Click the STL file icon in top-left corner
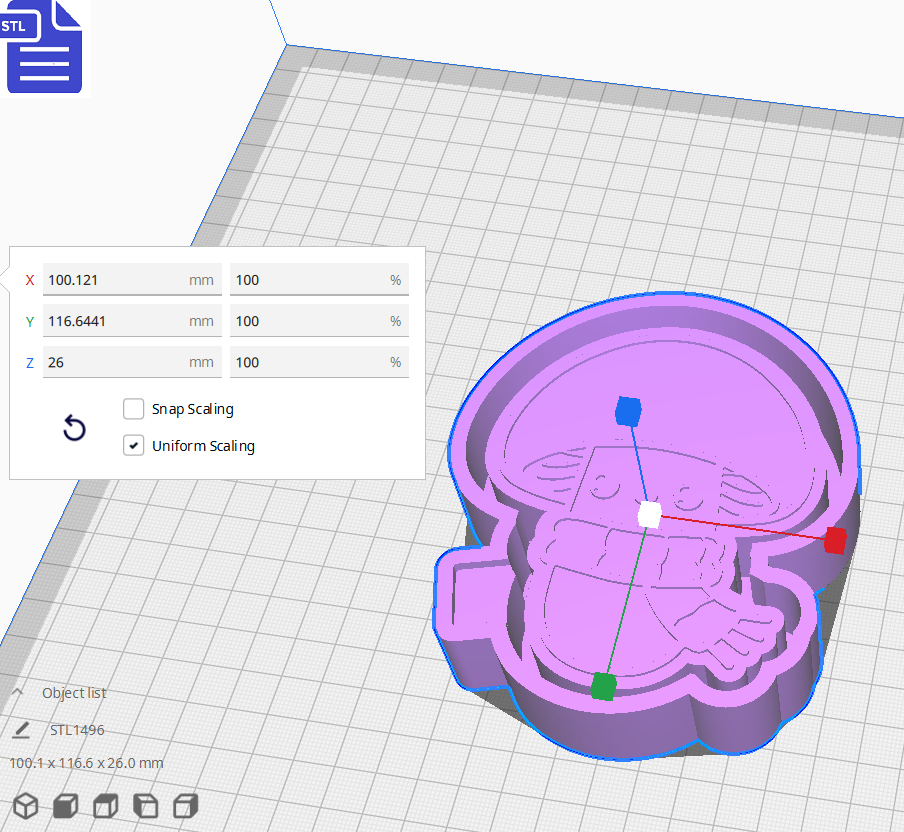The height and width of the screenshot is (832, 904). tap(44, 46)
